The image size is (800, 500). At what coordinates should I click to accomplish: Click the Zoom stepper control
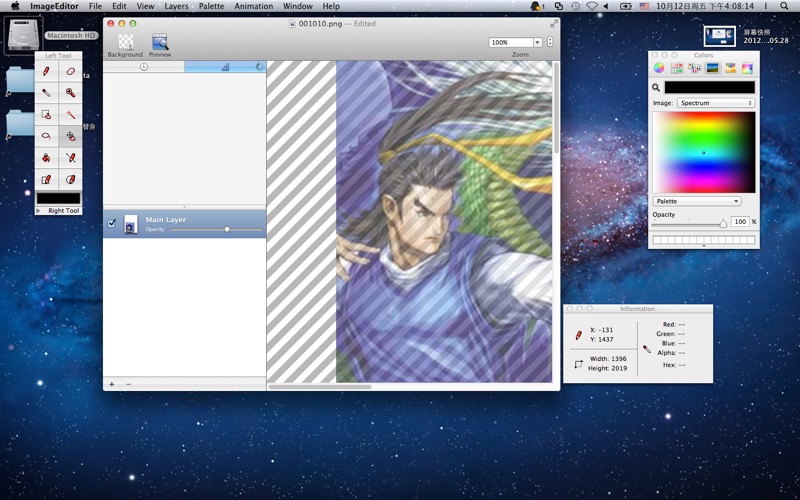550,42
